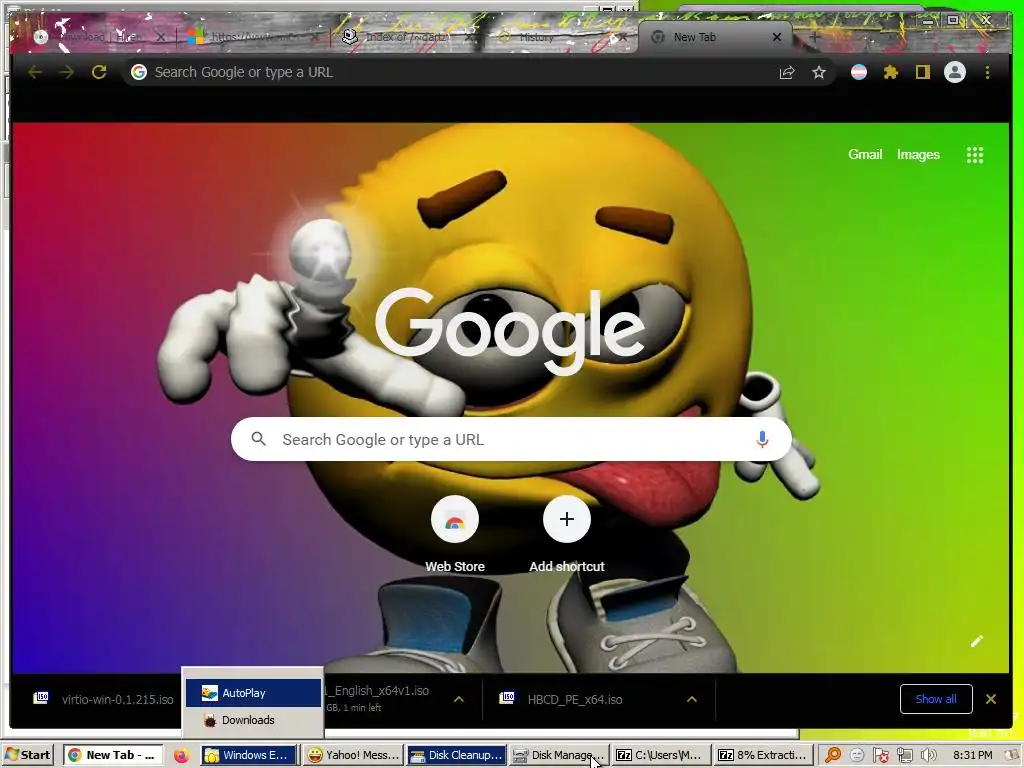The height and width of the screenshot is (768, 1024).
Task: Click the Yahoo Messenger smiley tray icon
Action: click(857, 756)
